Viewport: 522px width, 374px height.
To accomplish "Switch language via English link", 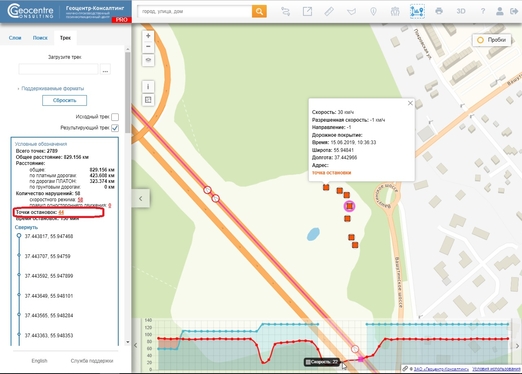I will point(39,361).
